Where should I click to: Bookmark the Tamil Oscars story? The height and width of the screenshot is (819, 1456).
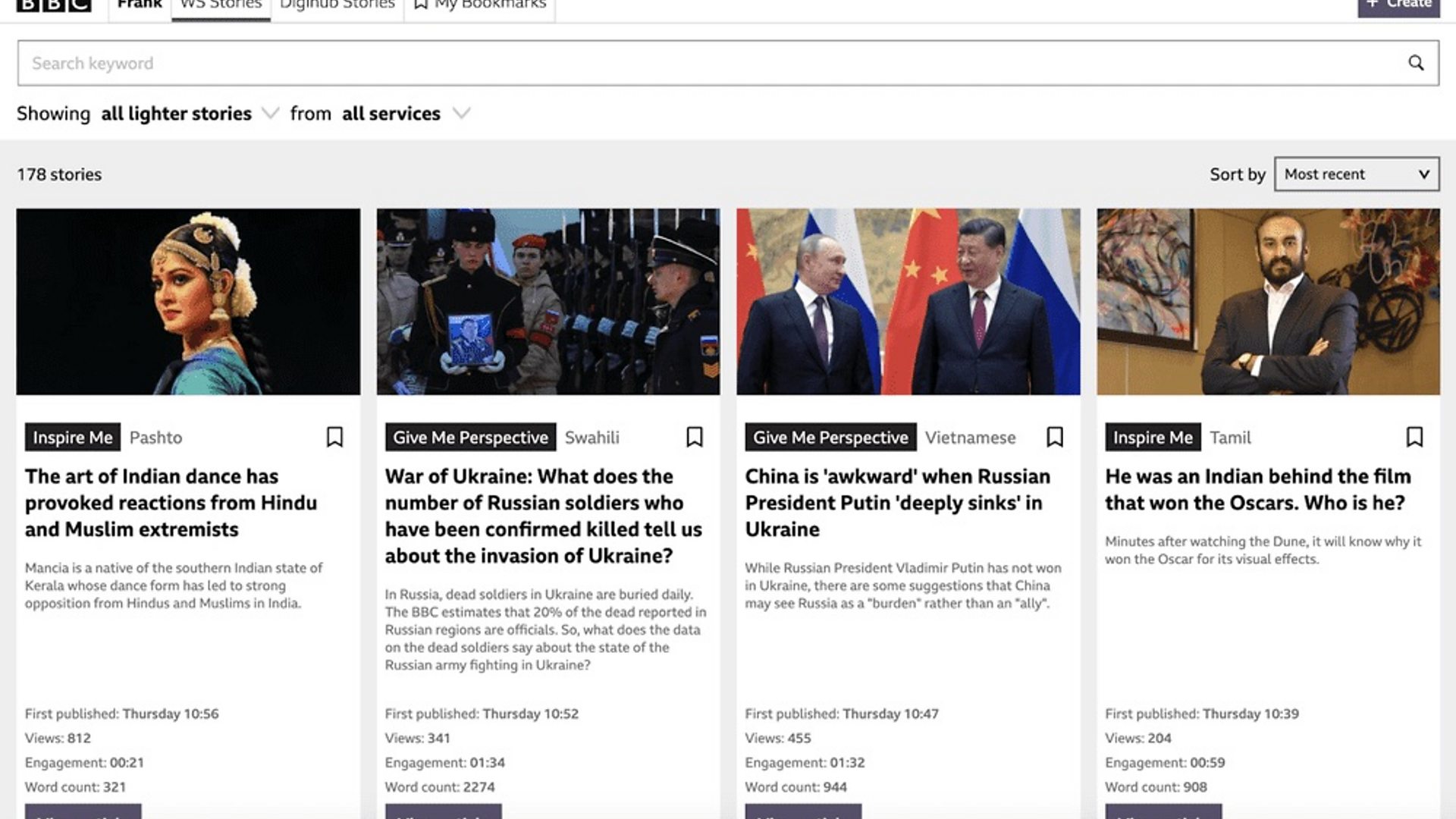click(1414, 437)
